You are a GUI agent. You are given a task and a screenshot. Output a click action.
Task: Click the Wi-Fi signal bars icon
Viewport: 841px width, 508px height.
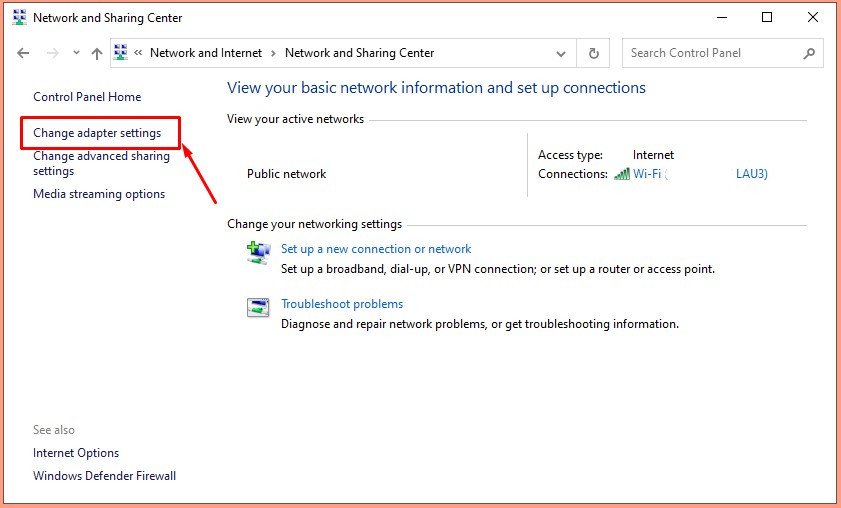[x=622, y=174]
